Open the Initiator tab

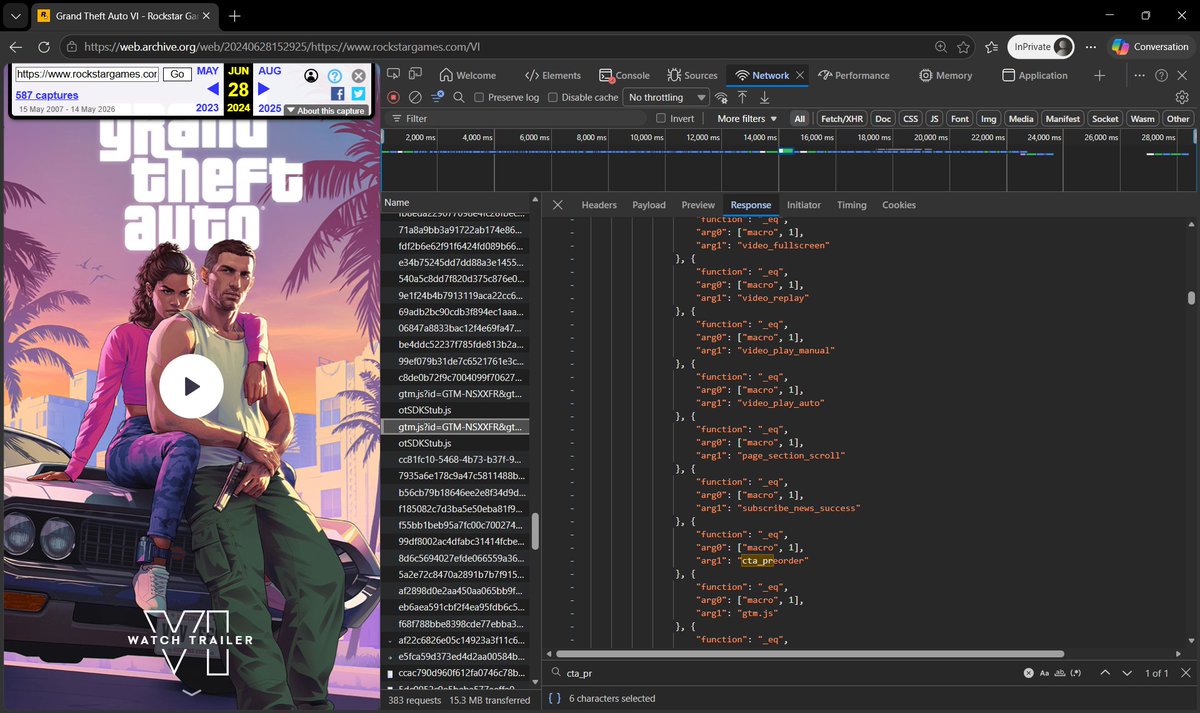point(803,205)
